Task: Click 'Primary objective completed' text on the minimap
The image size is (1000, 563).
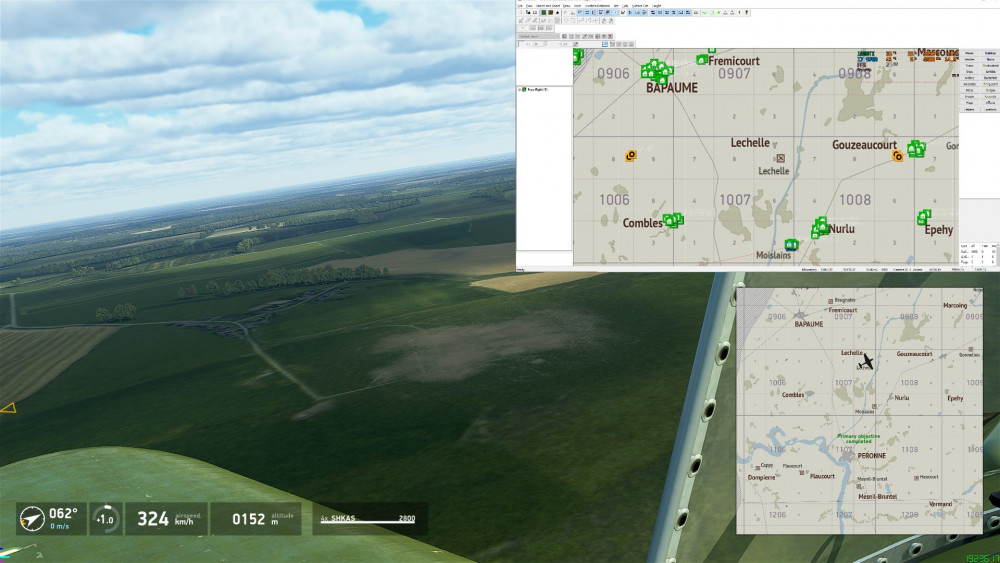Action: 858,439
